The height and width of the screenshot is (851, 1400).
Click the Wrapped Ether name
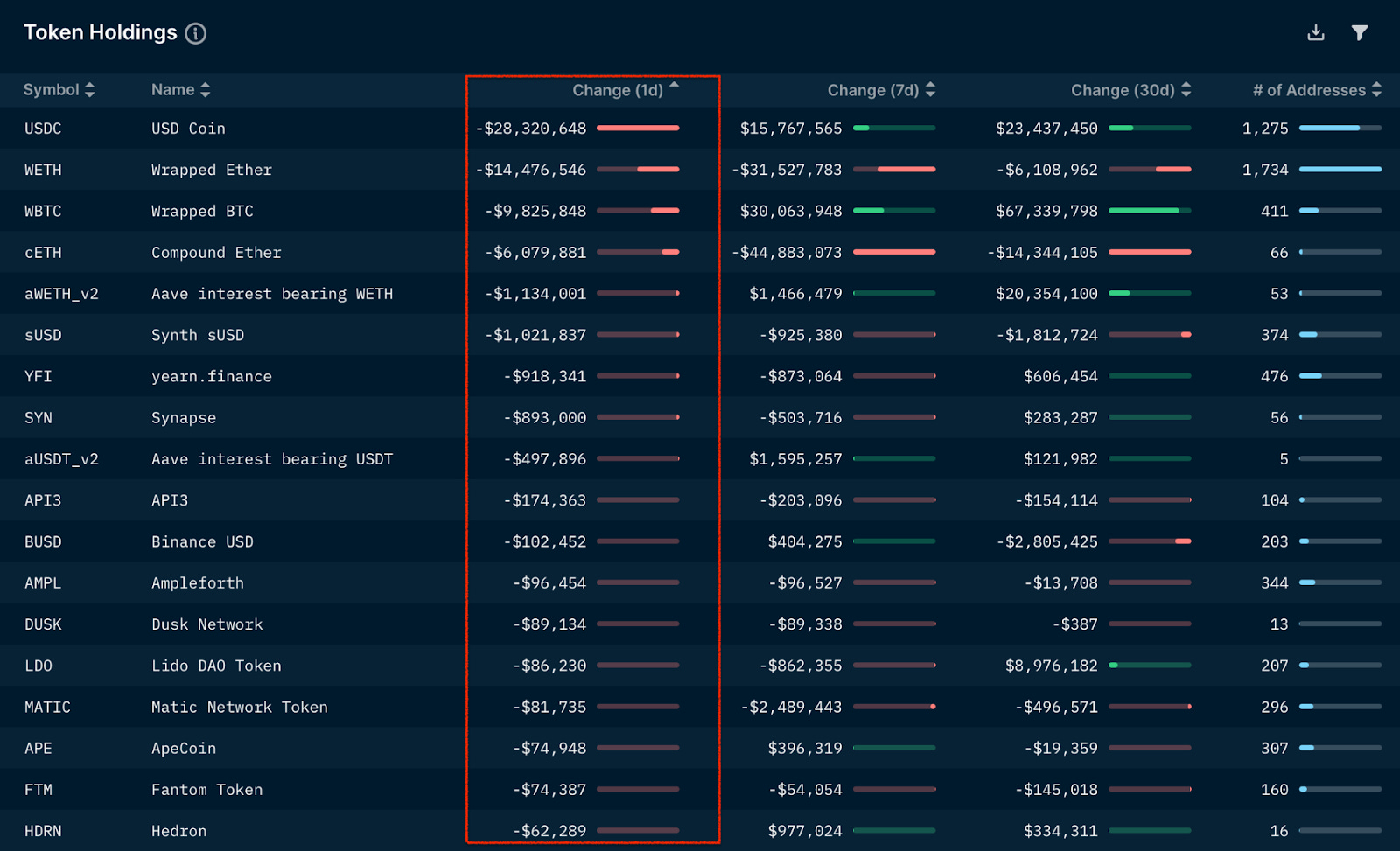(212, 170)
